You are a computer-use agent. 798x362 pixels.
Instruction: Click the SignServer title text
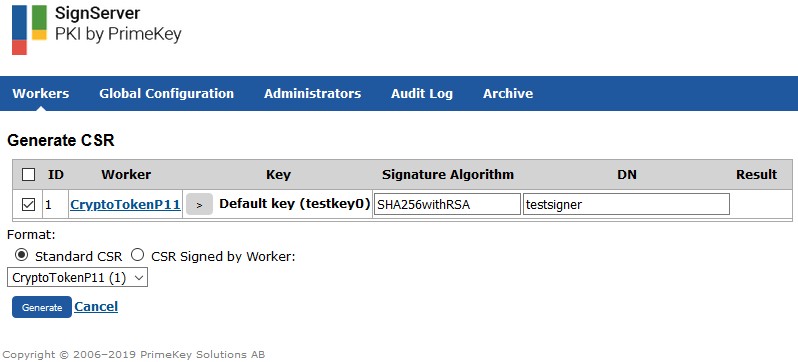pos(97,13)
